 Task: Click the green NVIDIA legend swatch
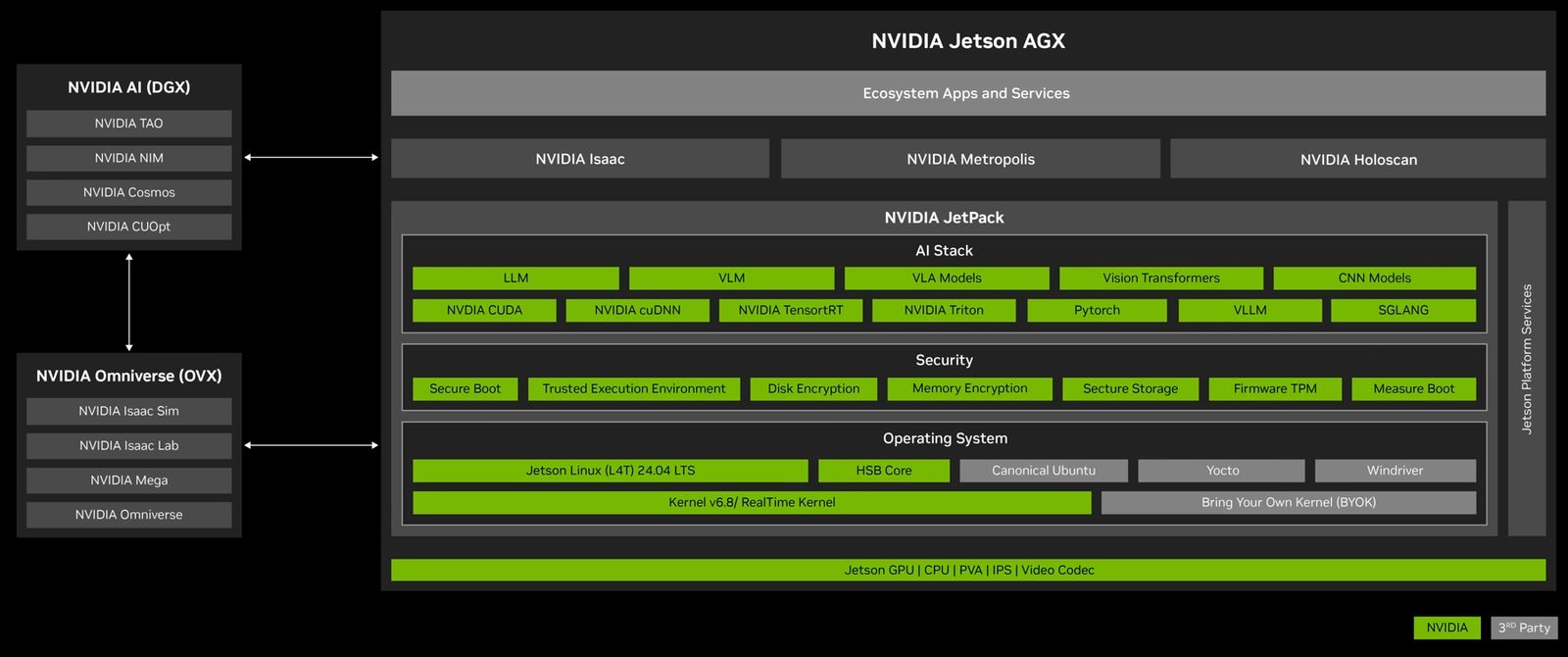[1446, 628]
